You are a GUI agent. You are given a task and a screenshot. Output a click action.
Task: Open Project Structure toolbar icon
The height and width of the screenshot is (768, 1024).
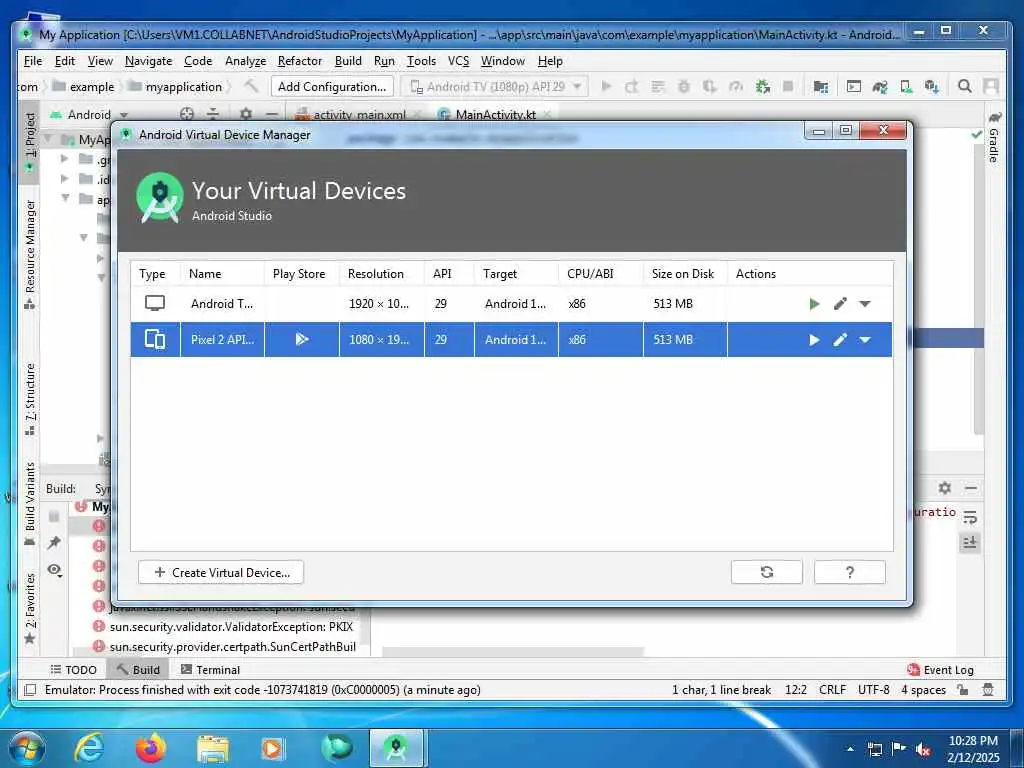click(x=820, y=86)
